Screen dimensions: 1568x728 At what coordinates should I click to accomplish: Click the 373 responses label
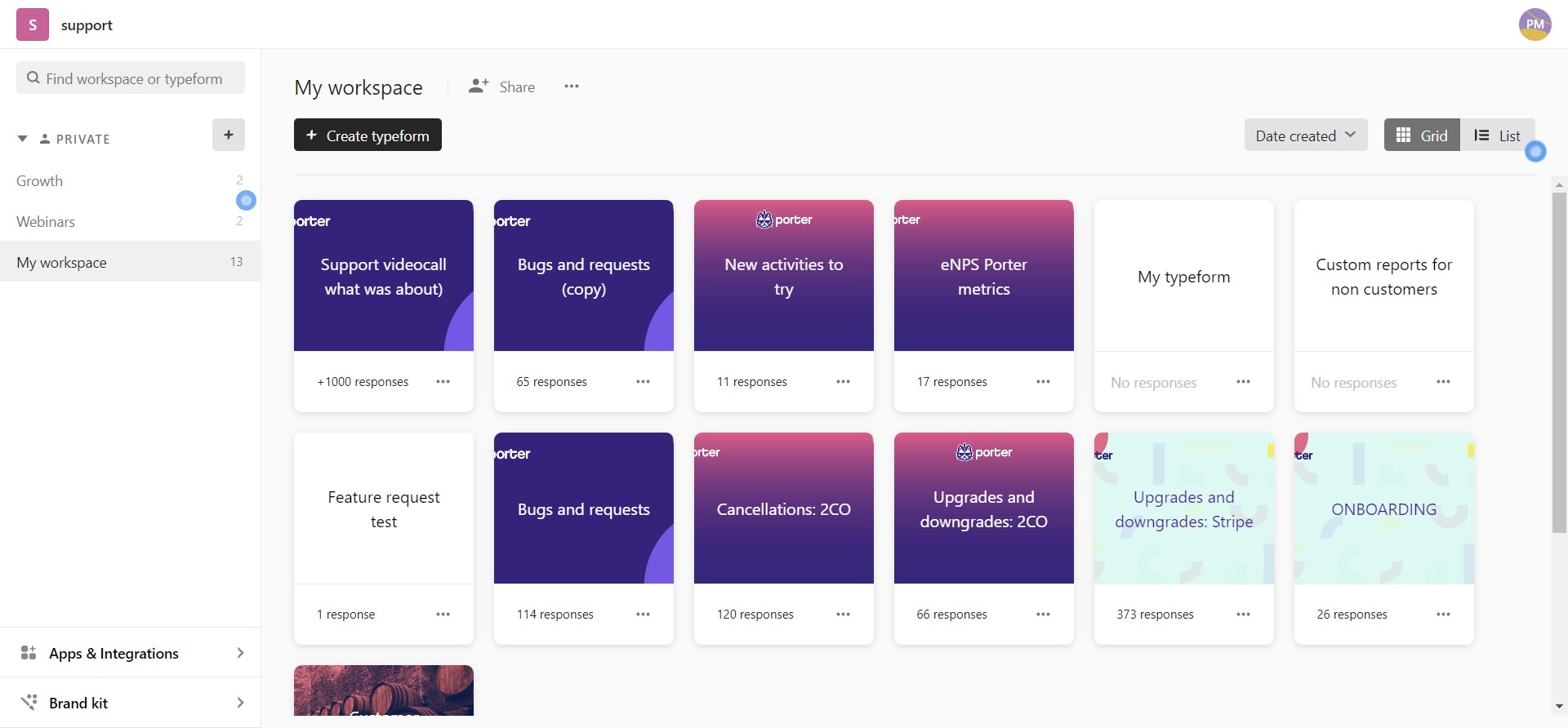[1155, 615]
